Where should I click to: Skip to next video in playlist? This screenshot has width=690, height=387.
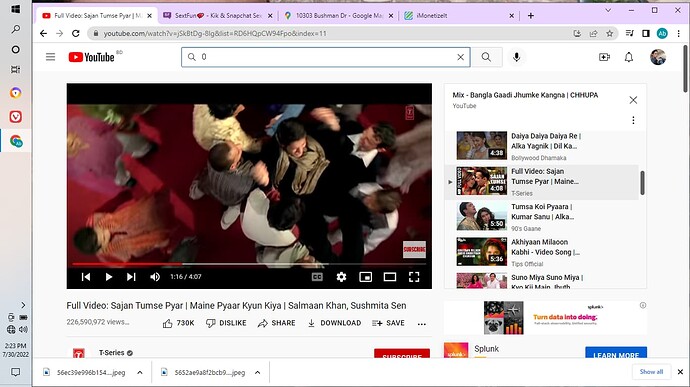click(x=131, y=276)
